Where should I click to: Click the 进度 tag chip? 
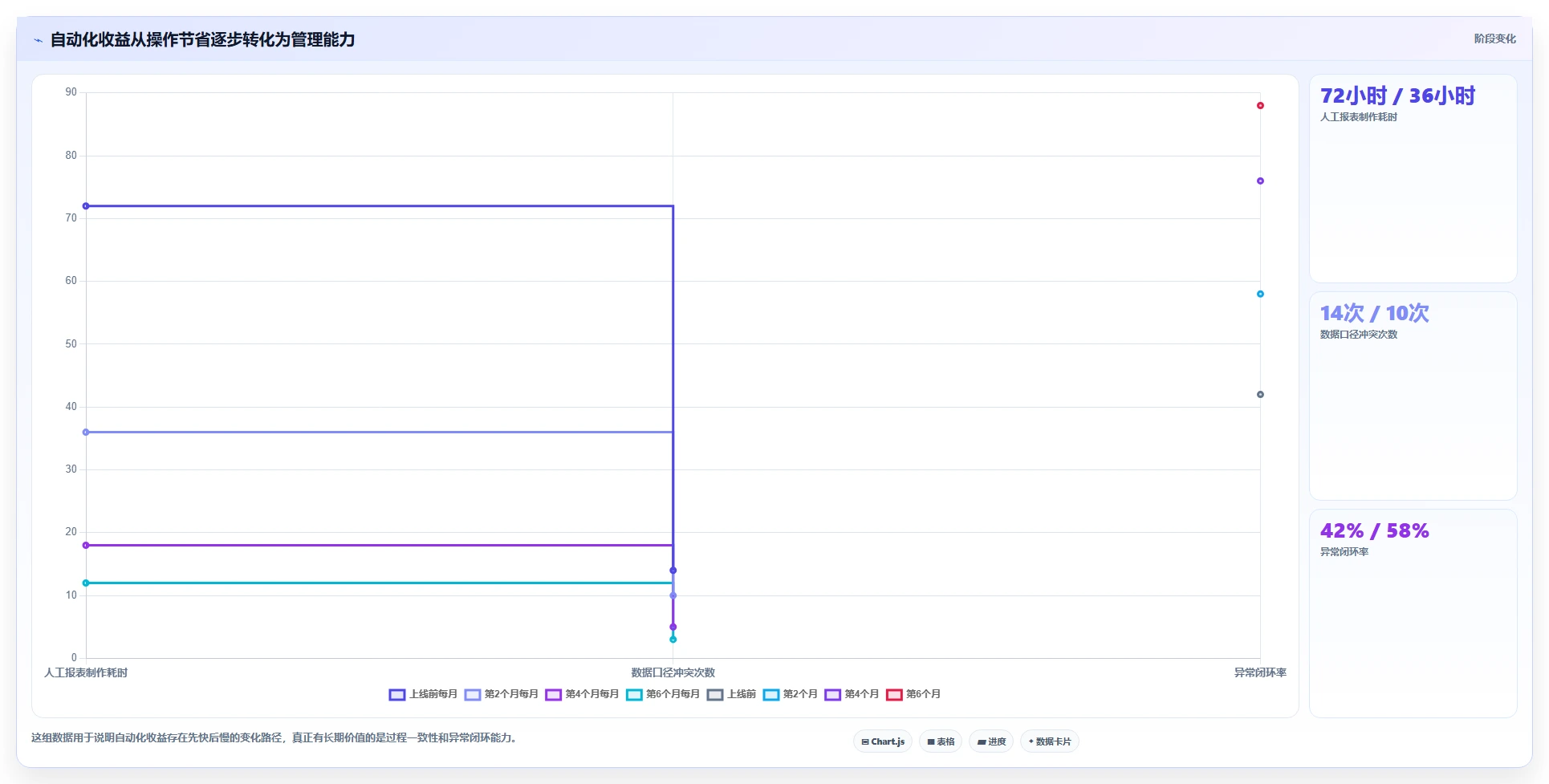(x=991, y=741)
